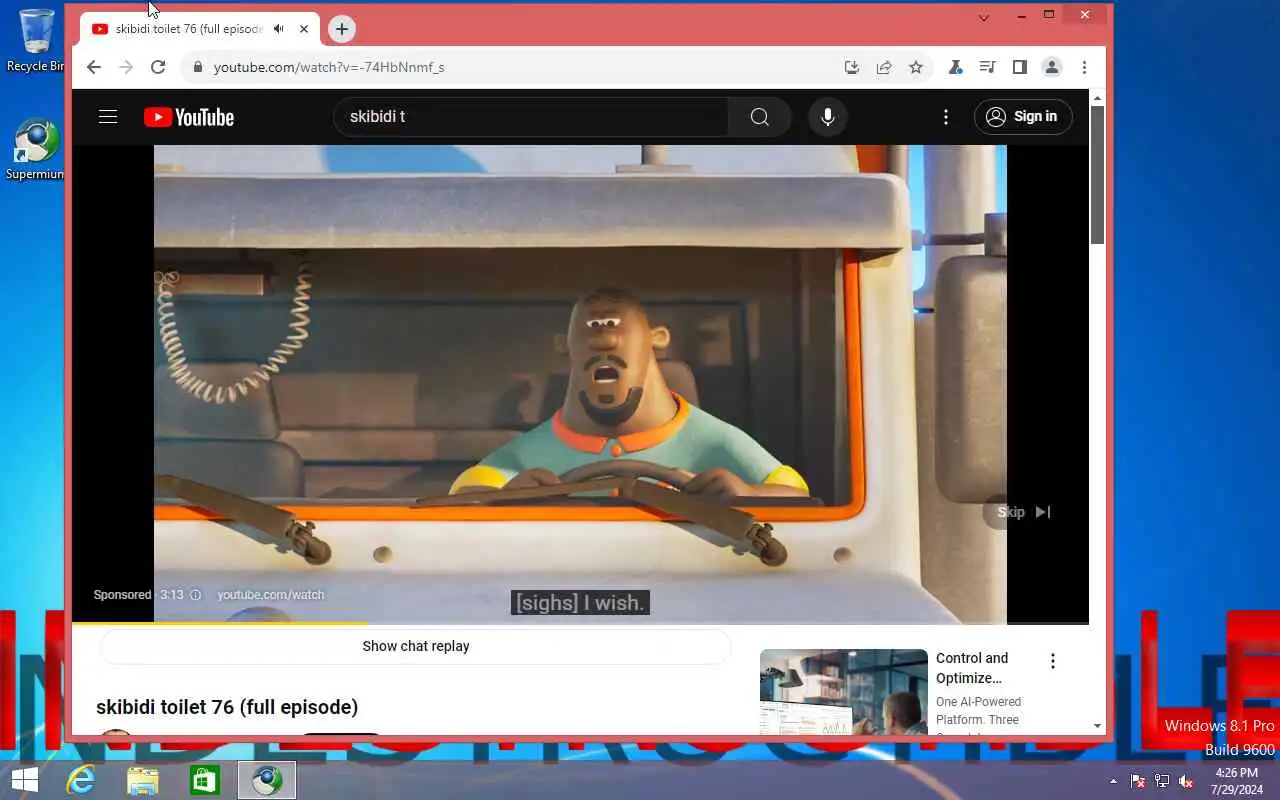Install app icon in address bar
The width and height of the screenshot is (1280, 800).
852,67
